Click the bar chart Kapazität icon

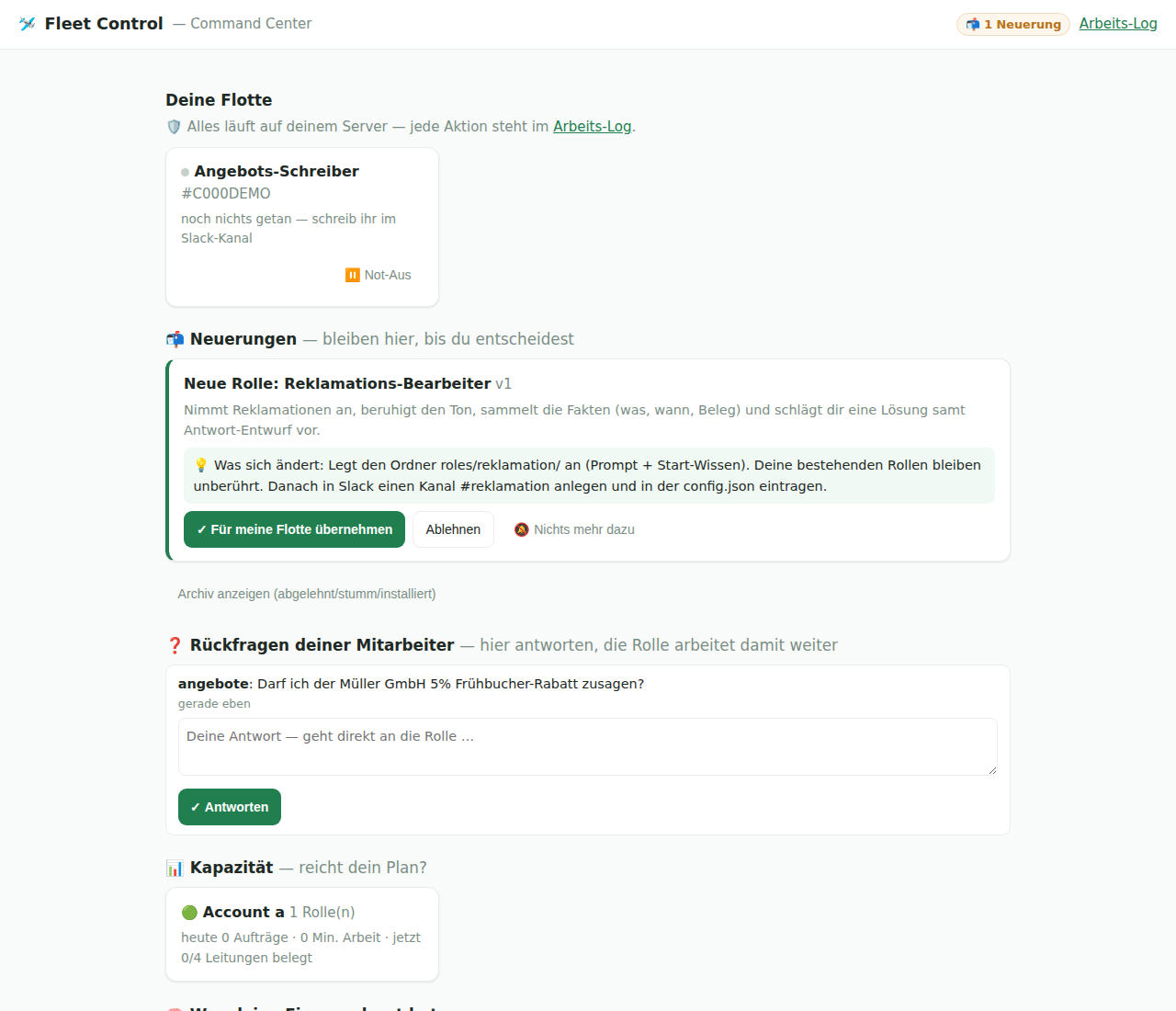coord(175,868)
